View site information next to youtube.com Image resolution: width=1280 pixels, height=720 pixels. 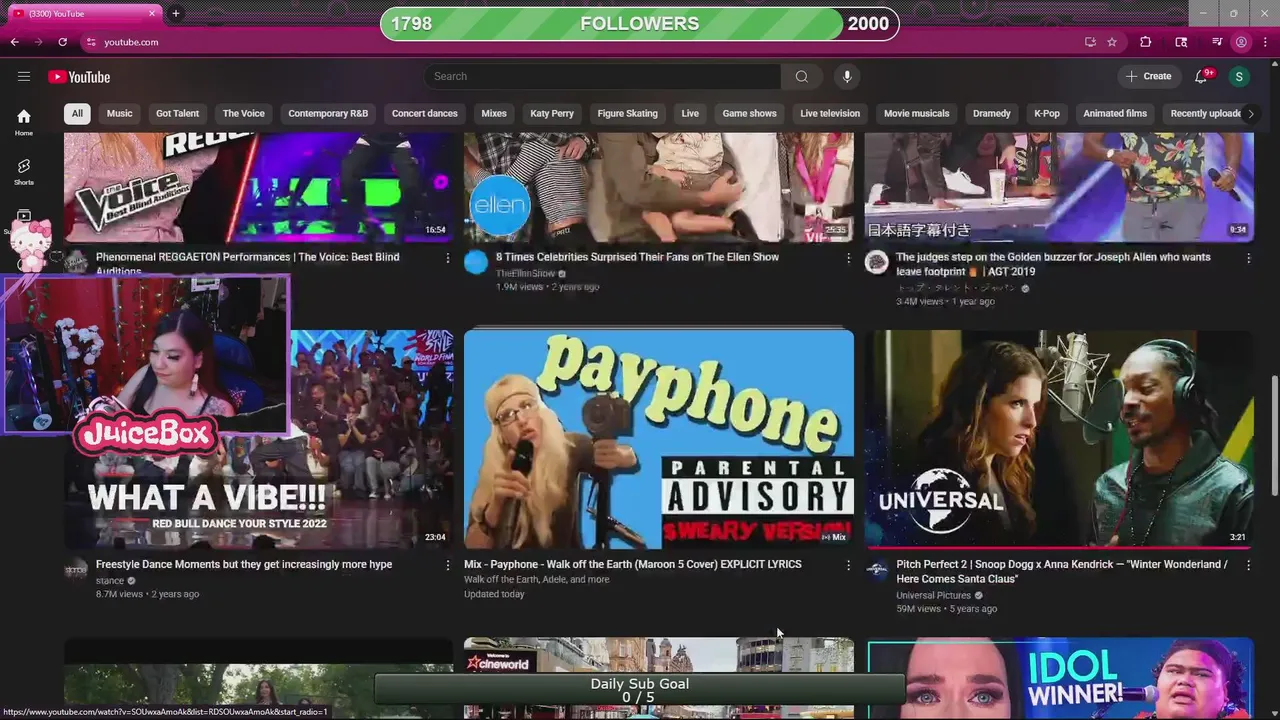coord(91,42)
